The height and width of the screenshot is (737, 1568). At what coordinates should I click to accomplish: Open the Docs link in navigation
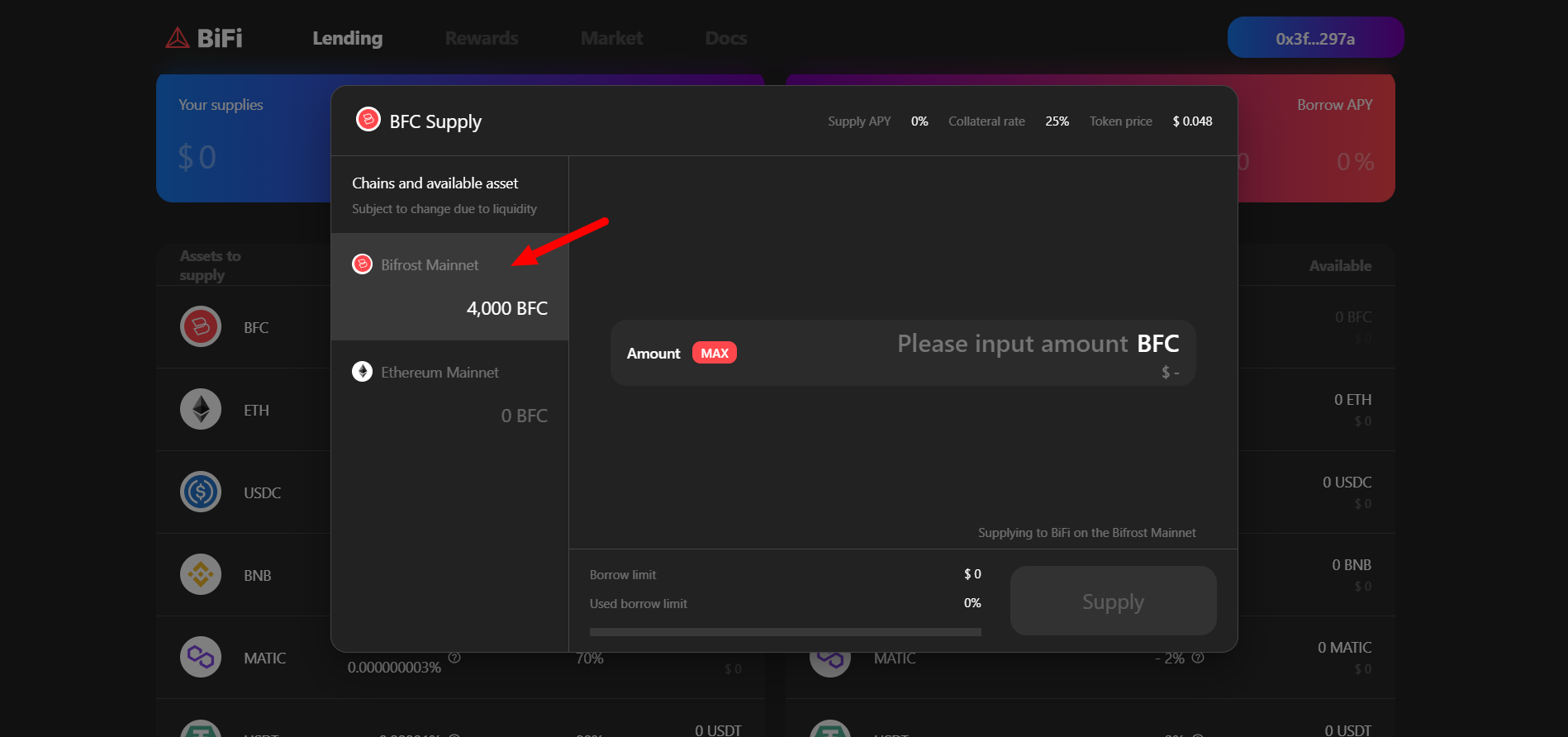725,38
